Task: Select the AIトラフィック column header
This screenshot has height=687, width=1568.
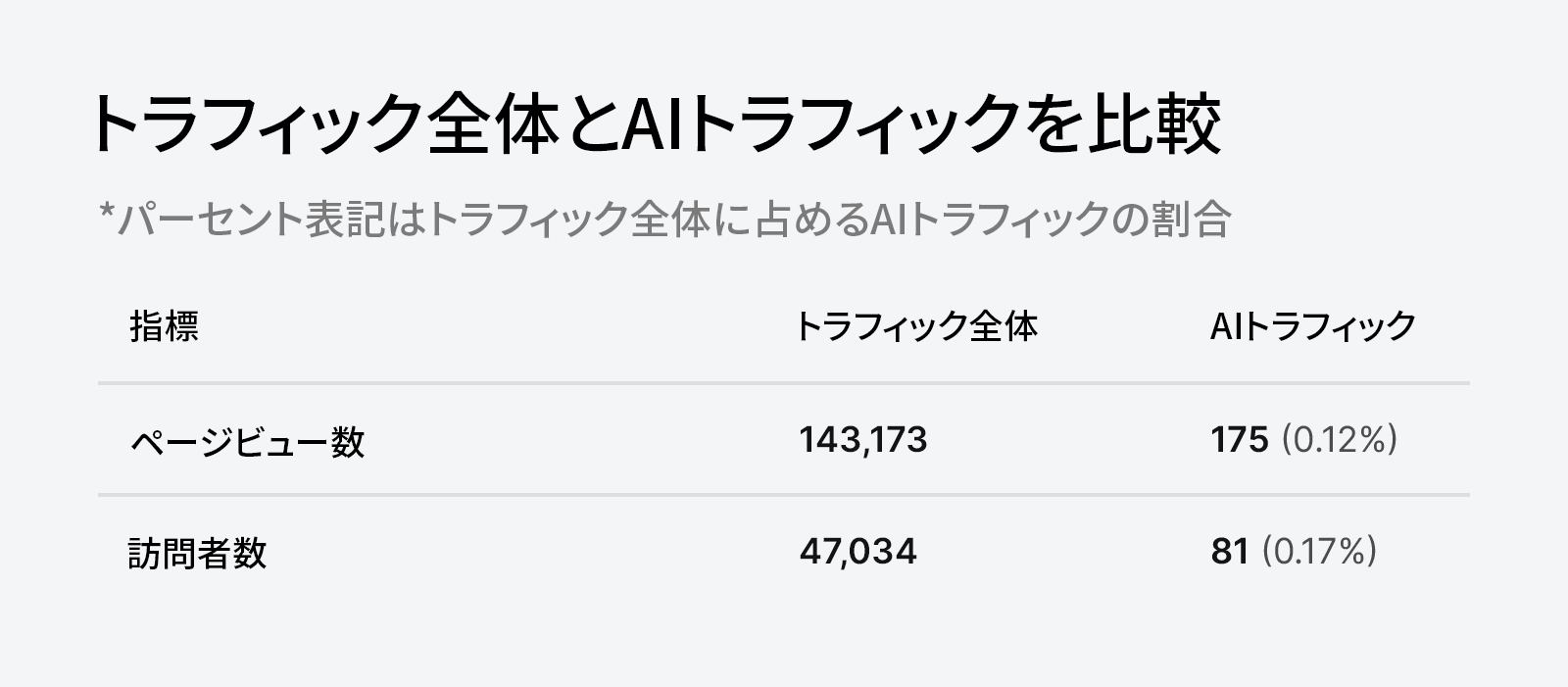Action: [1313, 326]
